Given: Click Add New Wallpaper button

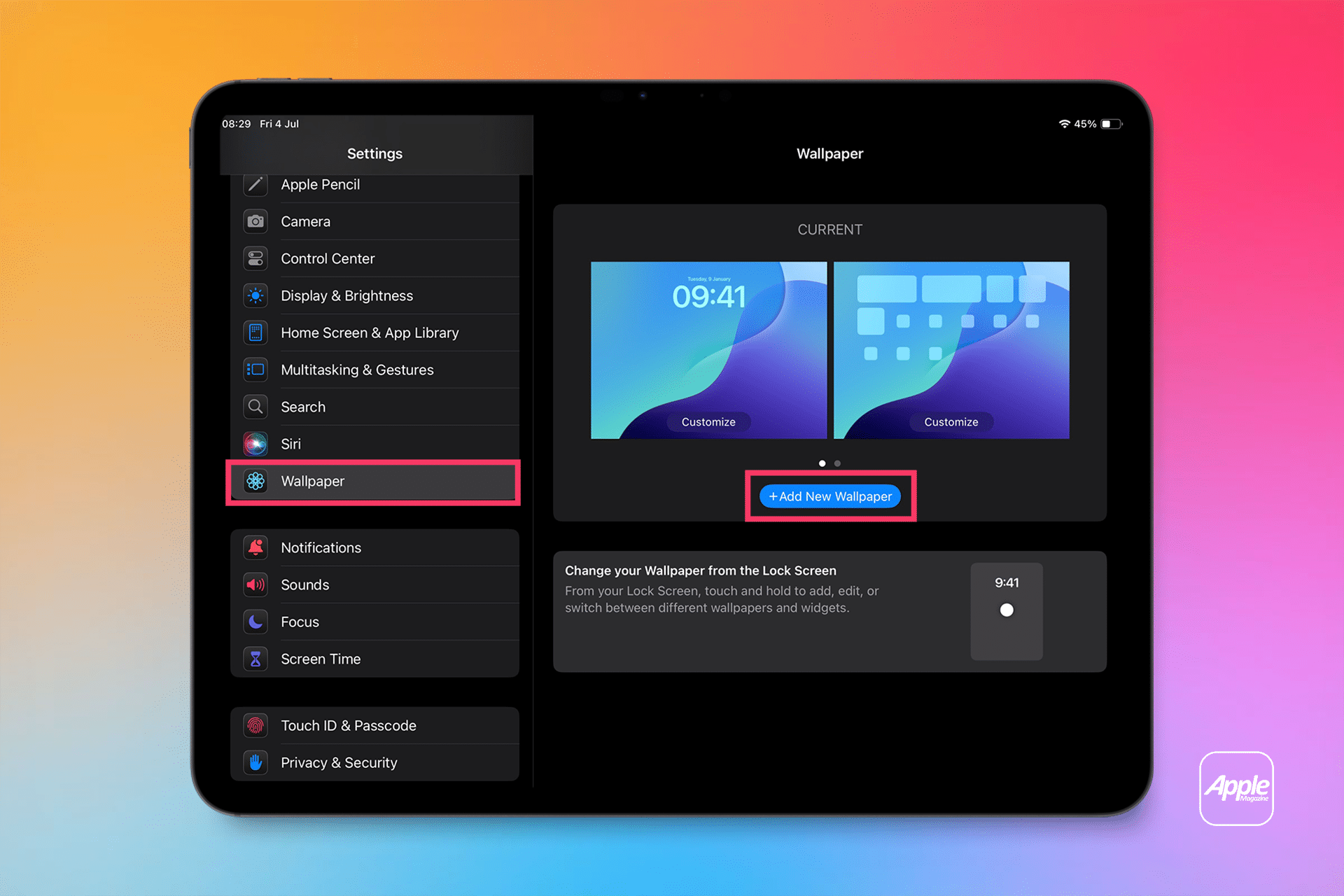Looking at the screenshot, I should click(x=830, y=496).
